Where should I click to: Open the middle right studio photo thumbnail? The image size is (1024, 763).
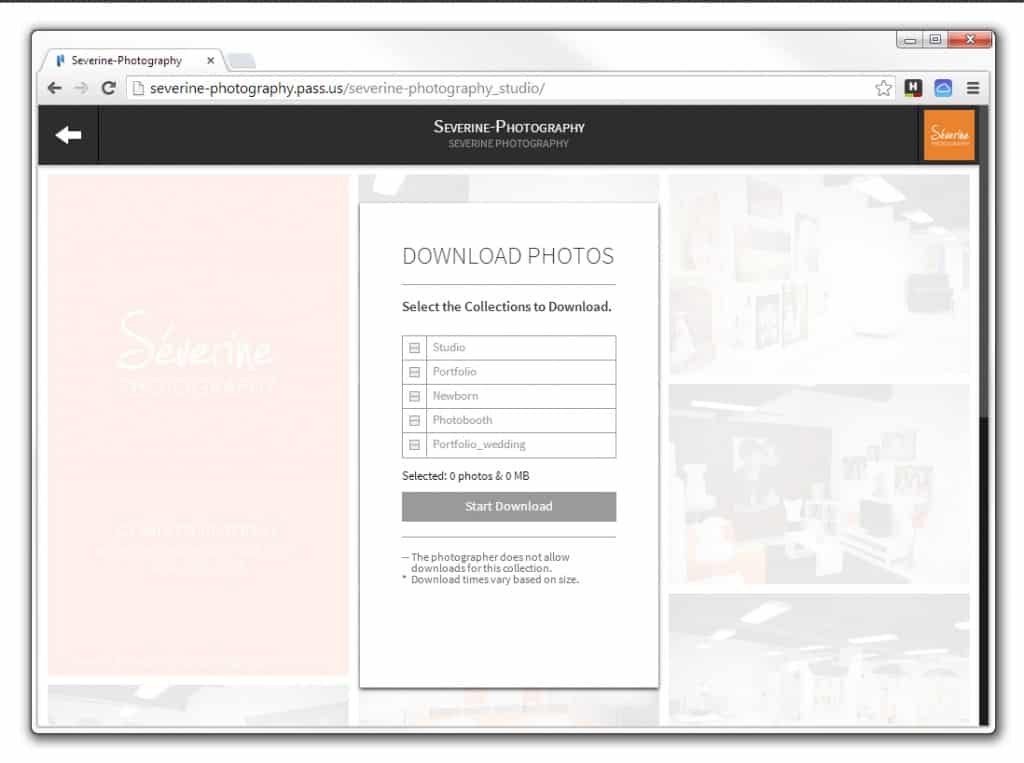818,484
